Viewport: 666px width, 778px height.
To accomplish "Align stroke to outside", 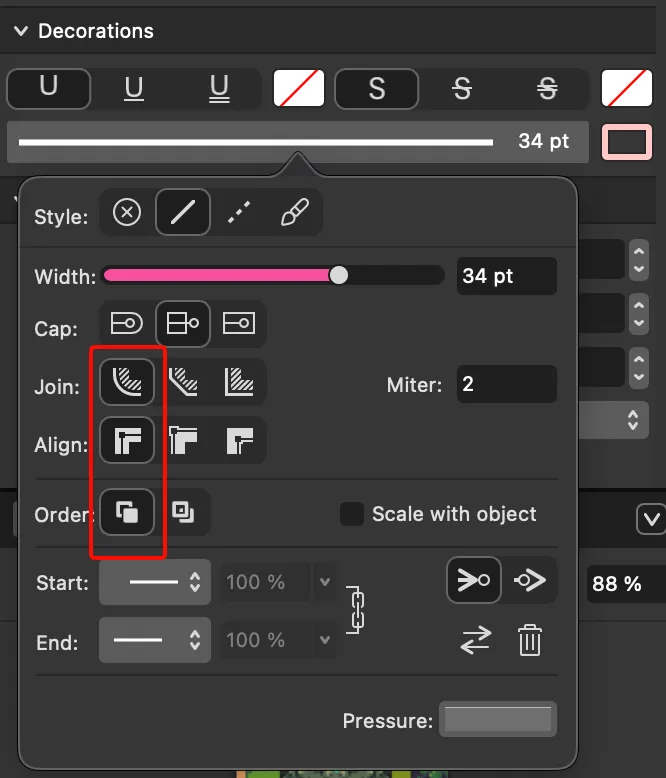I will click(238, 440).
